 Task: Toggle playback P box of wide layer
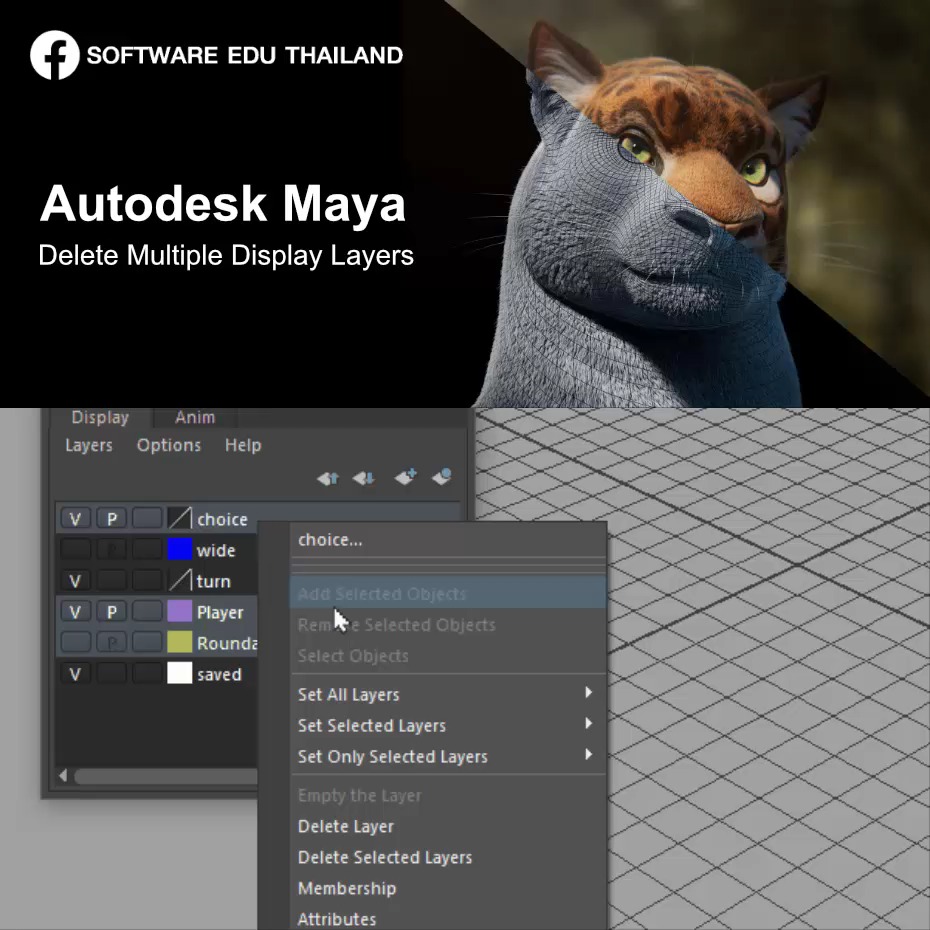[112, 550]
